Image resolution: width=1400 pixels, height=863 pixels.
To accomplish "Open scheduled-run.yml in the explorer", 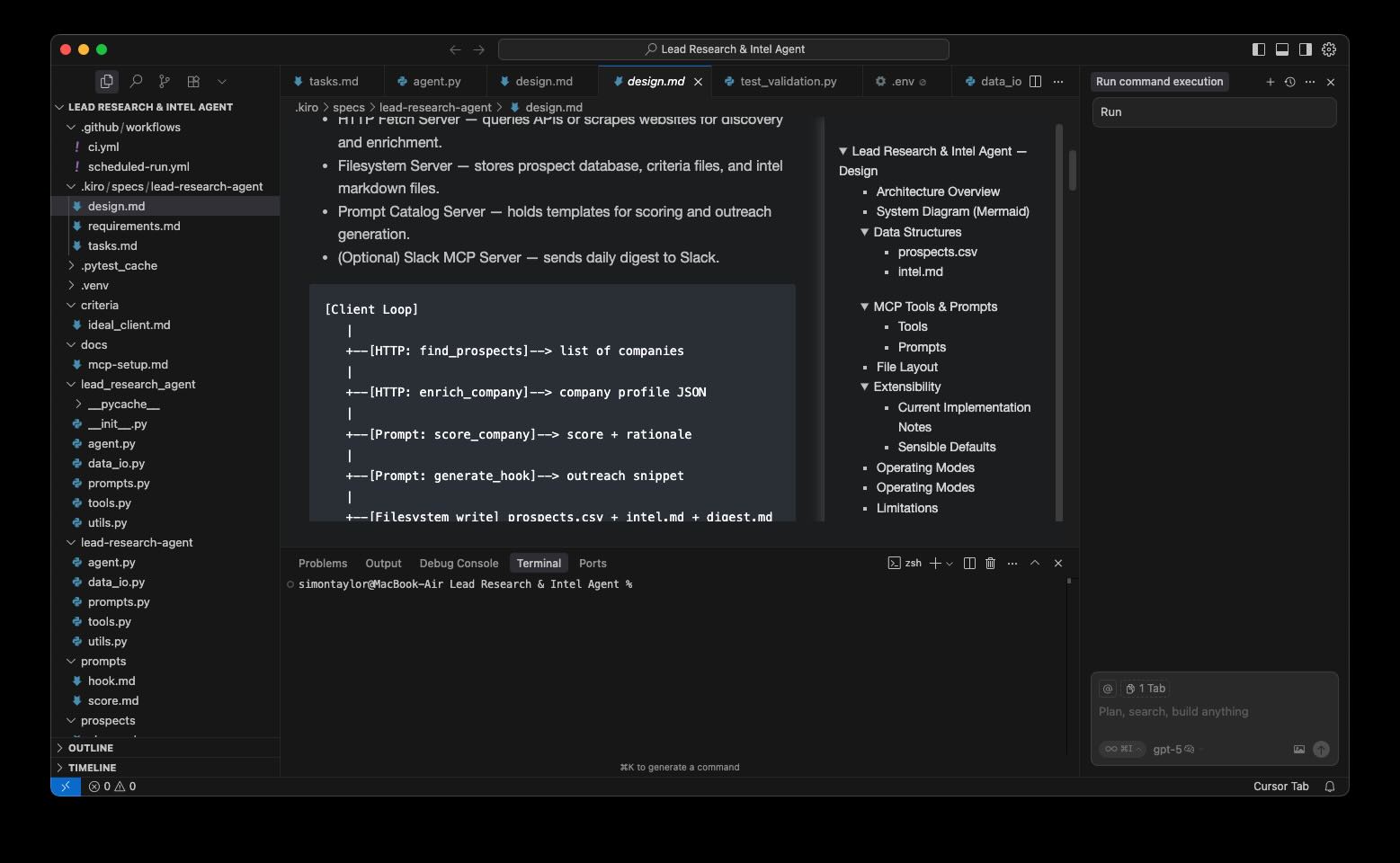I will [x=138, y=166].
